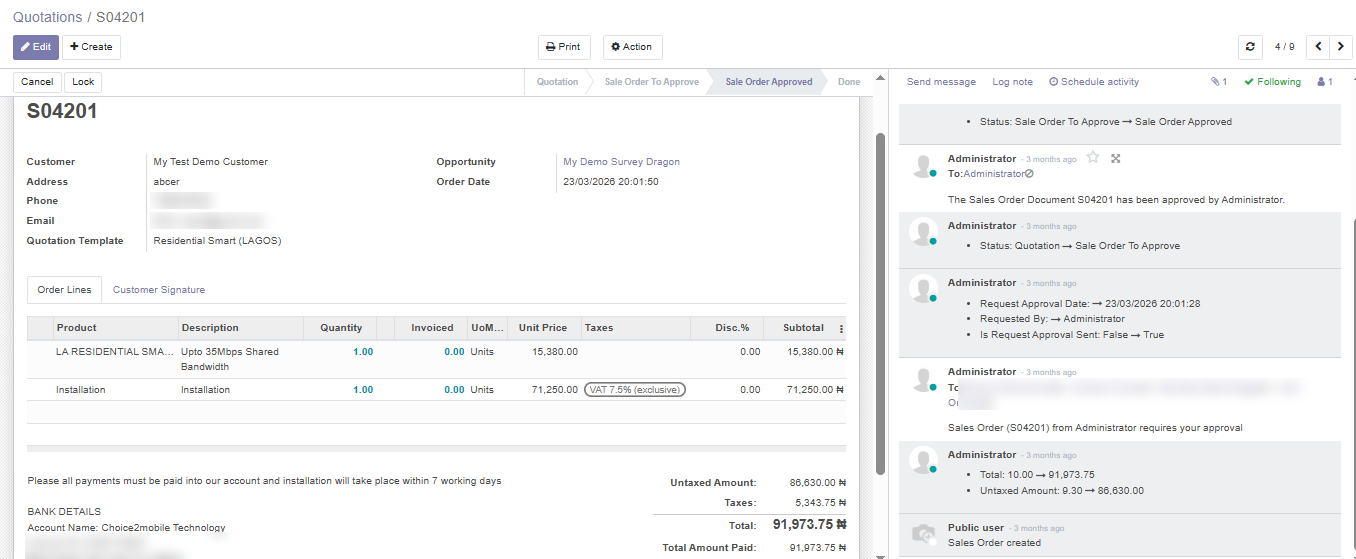The width and height of the screenshot is (1356, 559).
Task: Click the VAT 7.5% (exclusive) tax tag
Action: (x=635, y=390)
